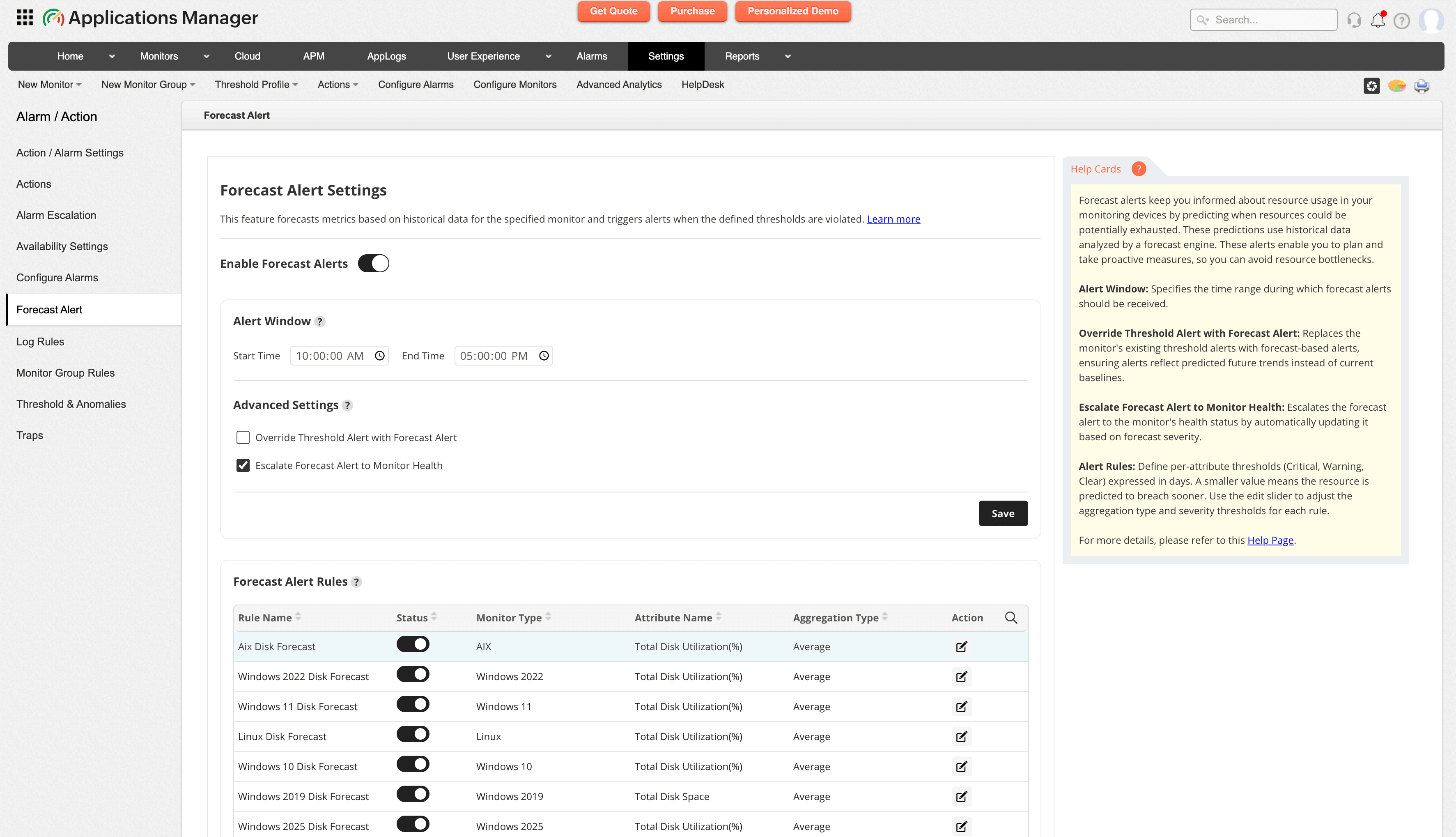Go to the Alarms tab
This screenshot has height=837, width=1456.
click(x=592, y=56)
